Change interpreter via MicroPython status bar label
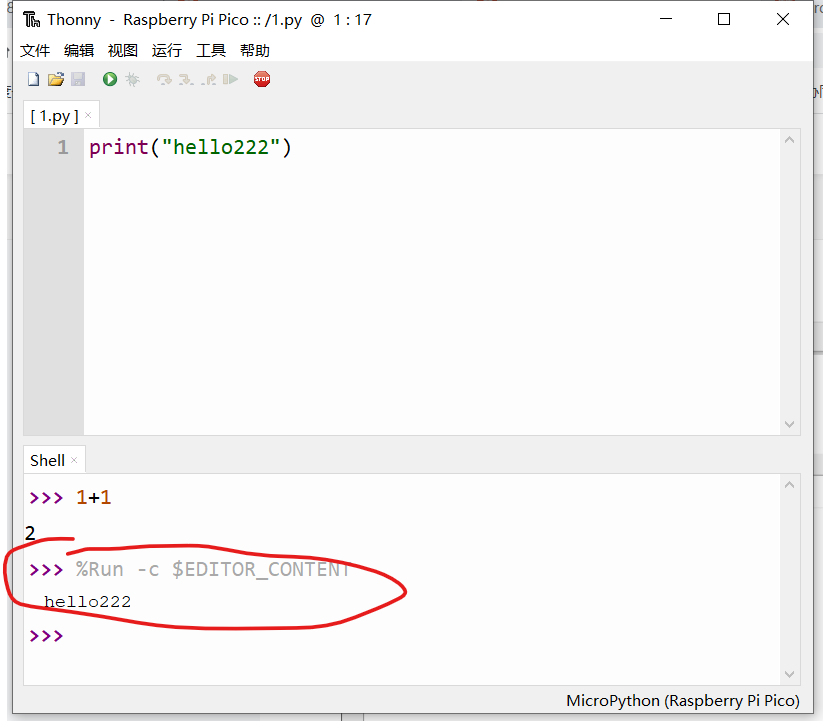Viewport: 823px width, 721px height. pos(682,700)
